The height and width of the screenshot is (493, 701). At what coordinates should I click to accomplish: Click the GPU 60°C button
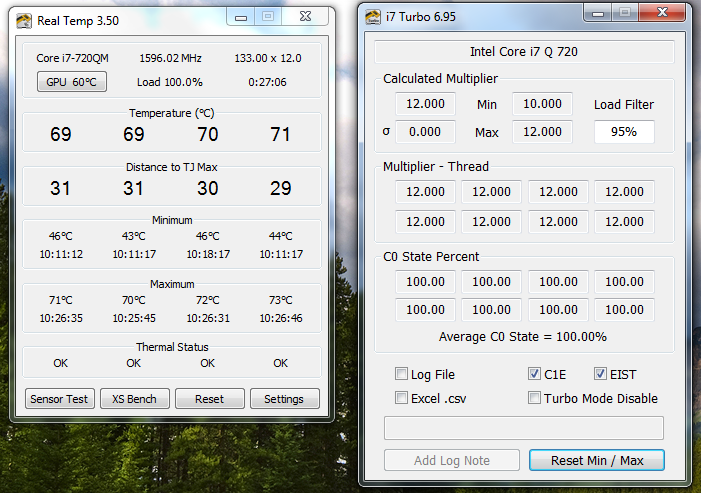(72, 82)
